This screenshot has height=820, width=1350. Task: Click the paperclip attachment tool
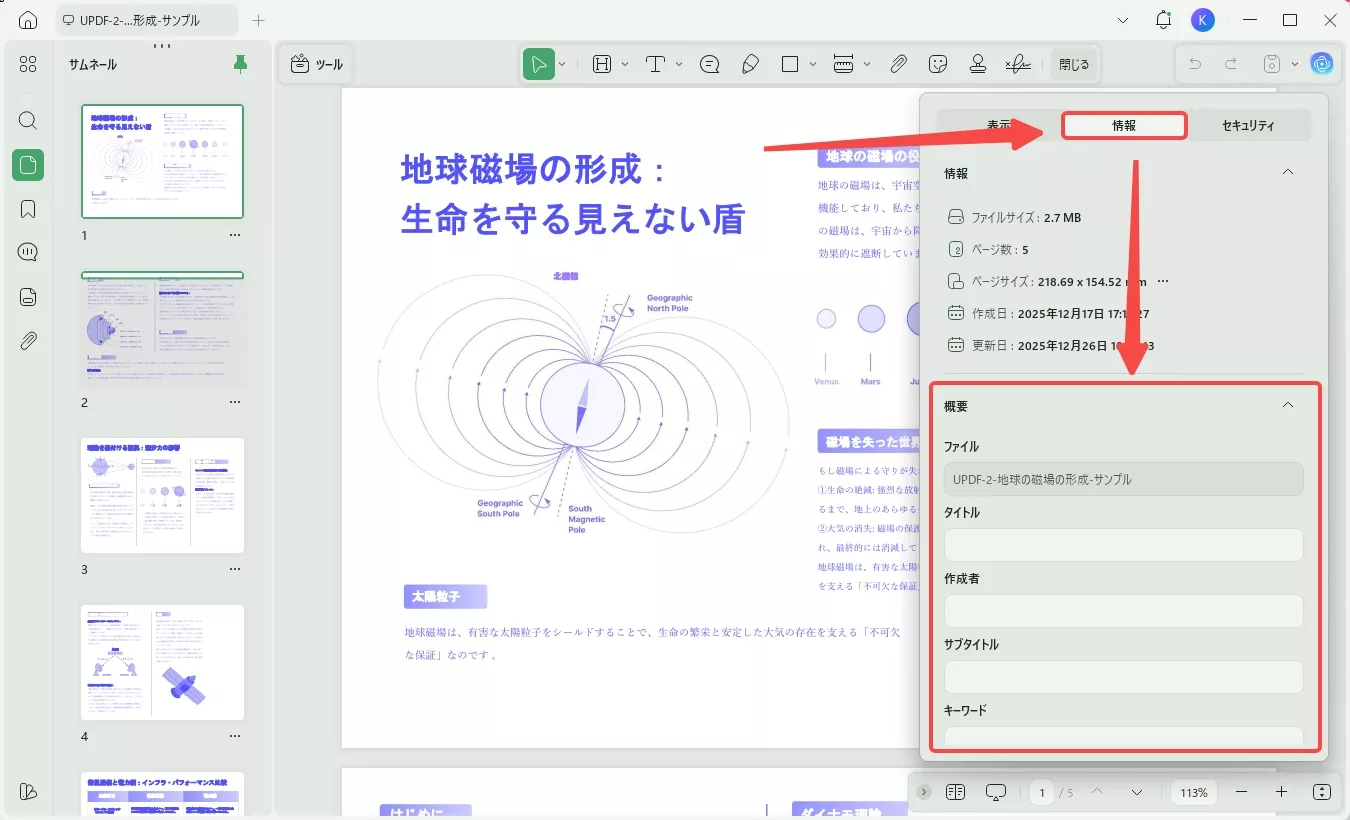(898, 63)
